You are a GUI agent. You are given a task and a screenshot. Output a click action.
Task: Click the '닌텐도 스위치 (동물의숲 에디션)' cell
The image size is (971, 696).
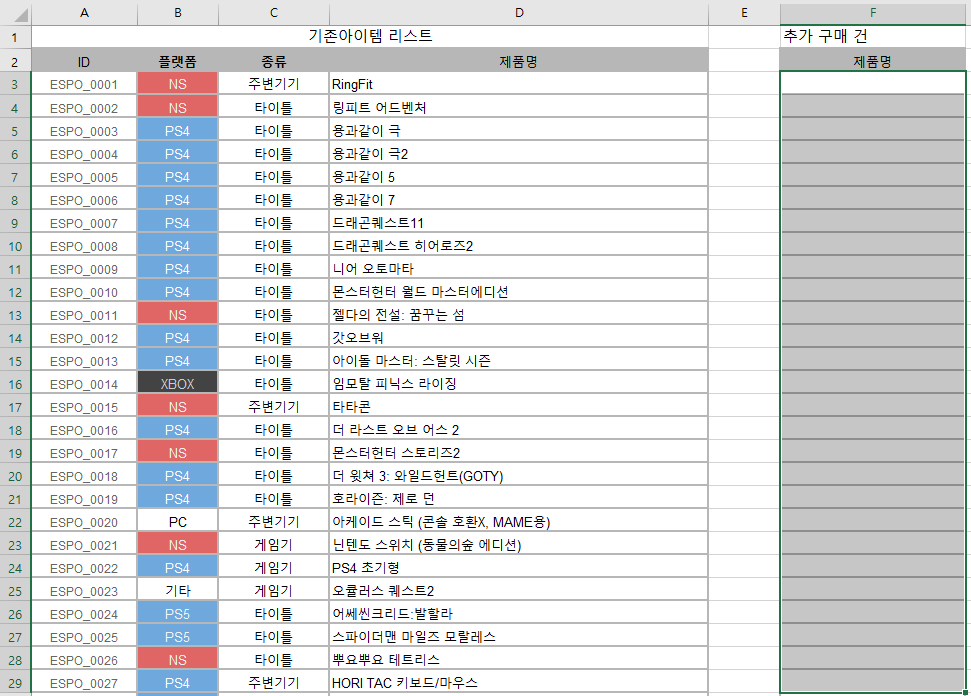click(x=519, y=545)
